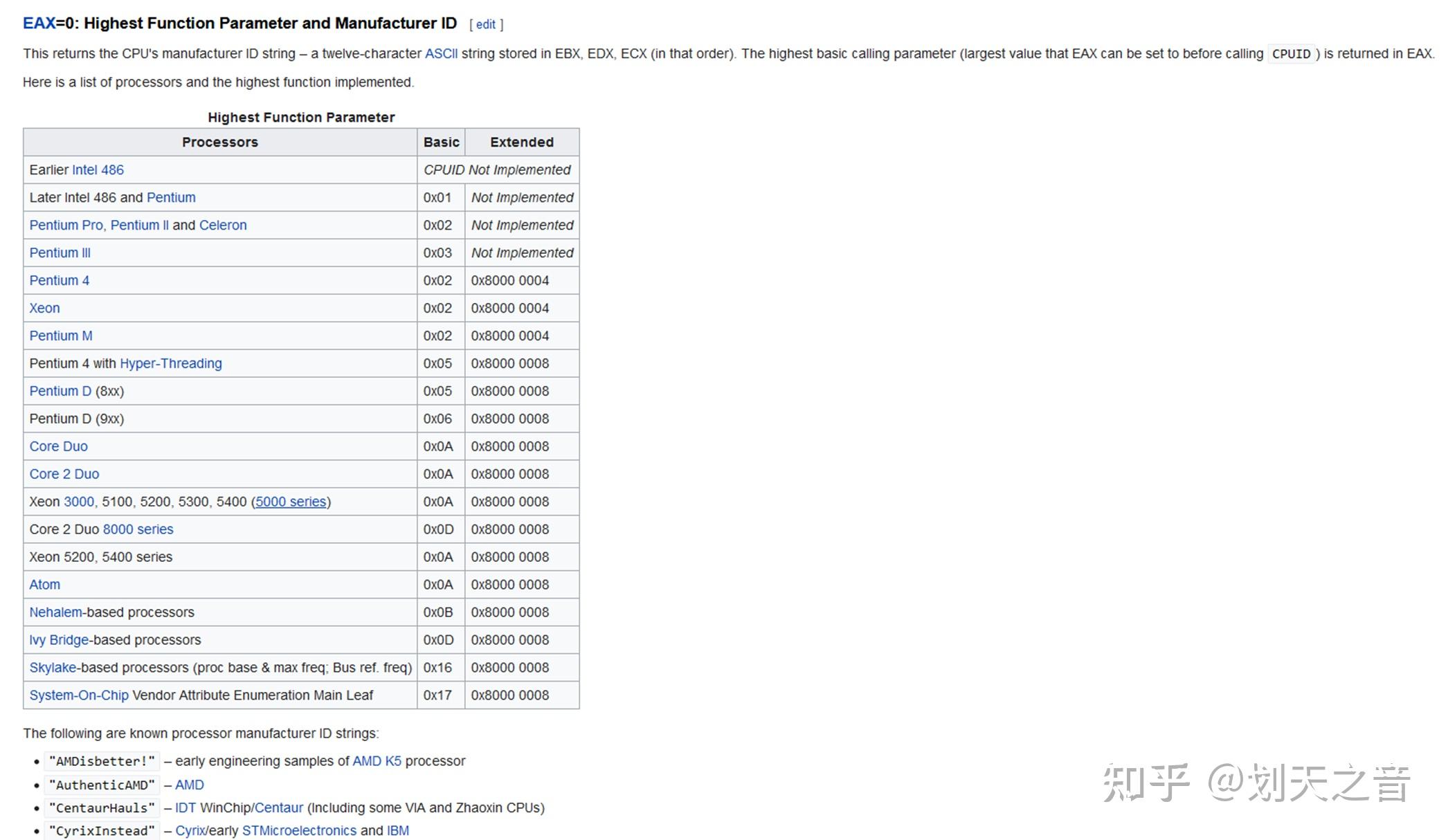The height and width of the screenshot is (840, 1448).
Task: Follow the Atom processor link
Action: [x=44, y=585]
